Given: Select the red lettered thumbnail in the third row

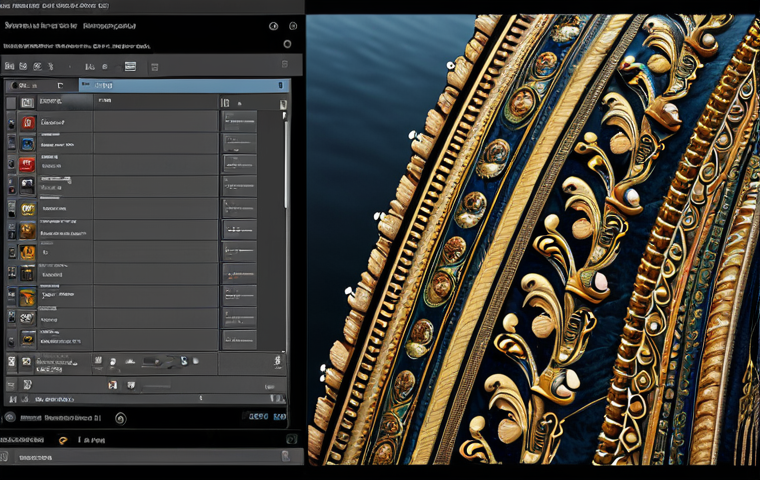Looking at the screenshot, I should pos(27,165).
